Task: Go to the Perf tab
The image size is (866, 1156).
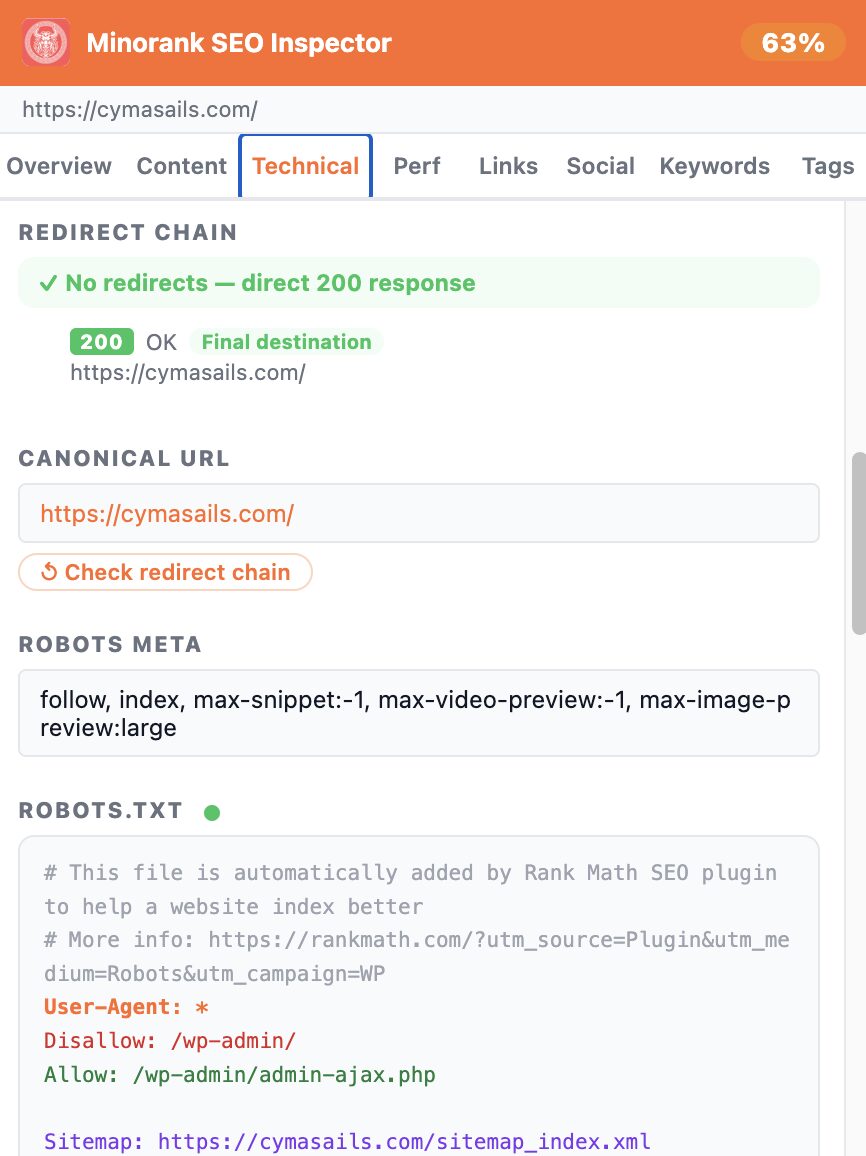Action: (x=416, y=166)
